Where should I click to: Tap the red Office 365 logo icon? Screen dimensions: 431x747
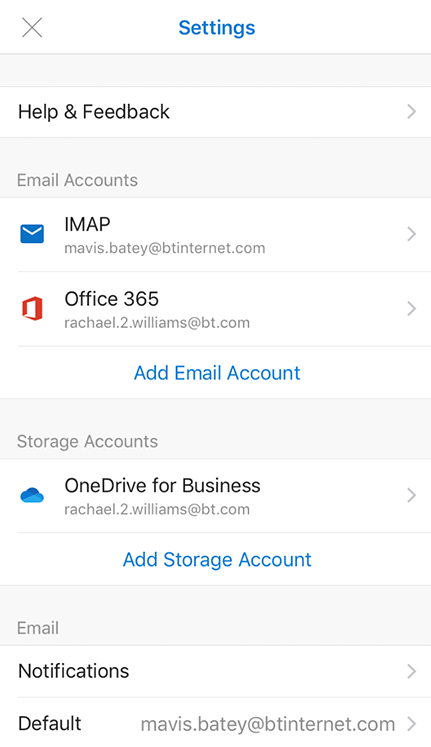coord(32,308)
